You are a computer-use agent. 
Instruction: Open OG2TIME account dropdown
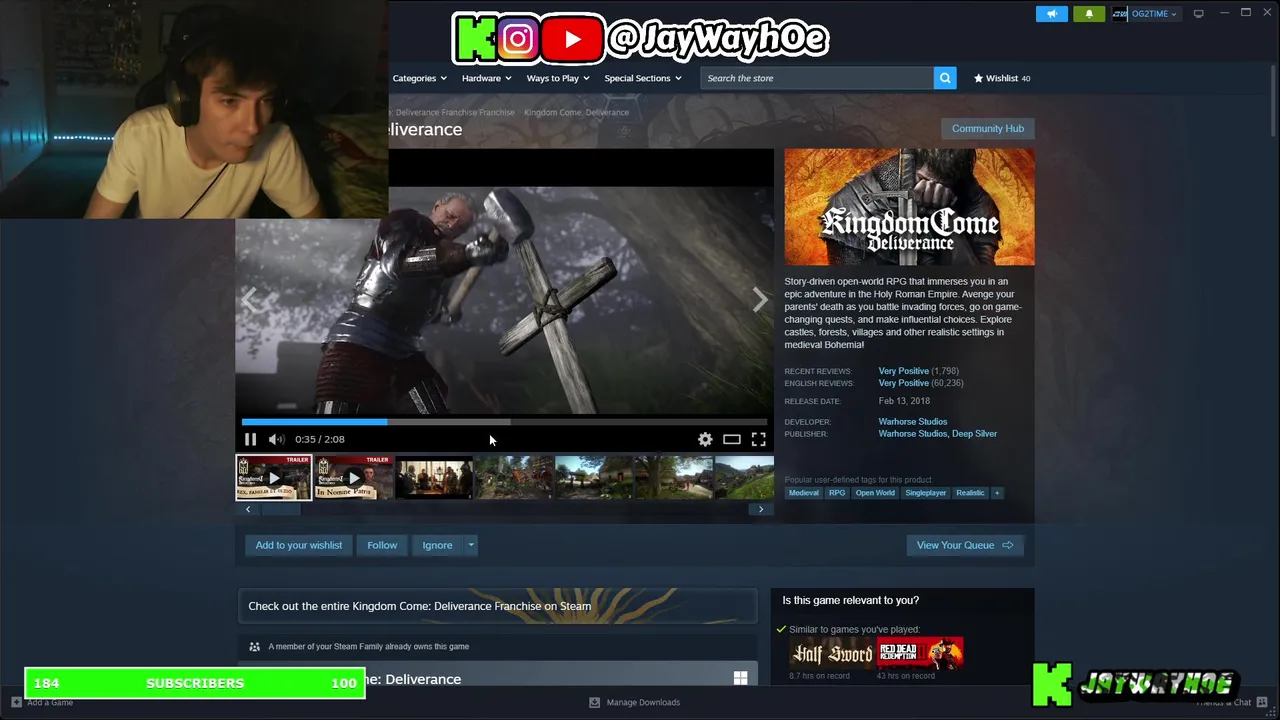[x=1145, y=14]
